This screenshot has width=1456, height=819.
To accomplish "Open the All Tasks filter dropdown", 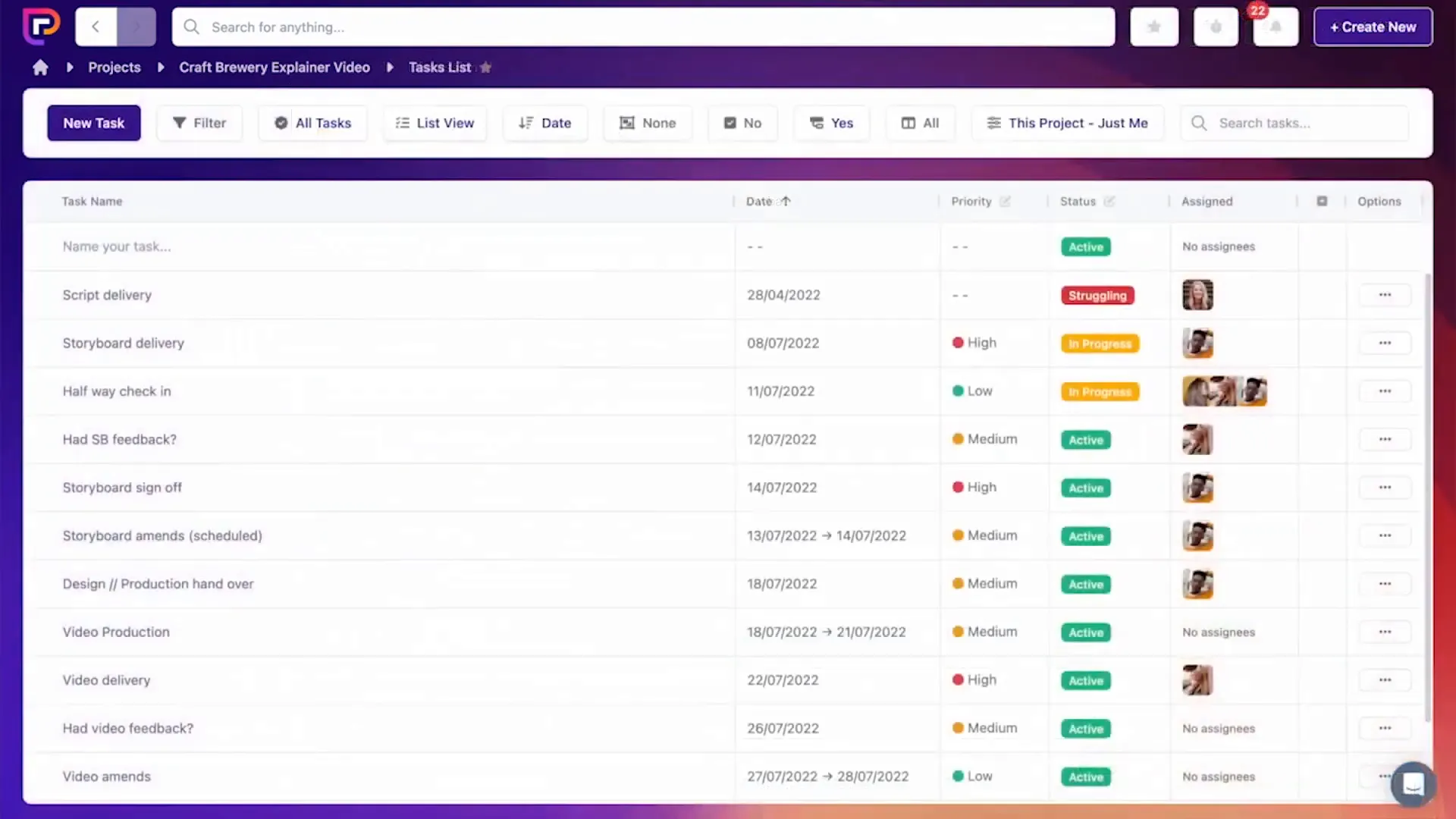I will coord(312,123).
